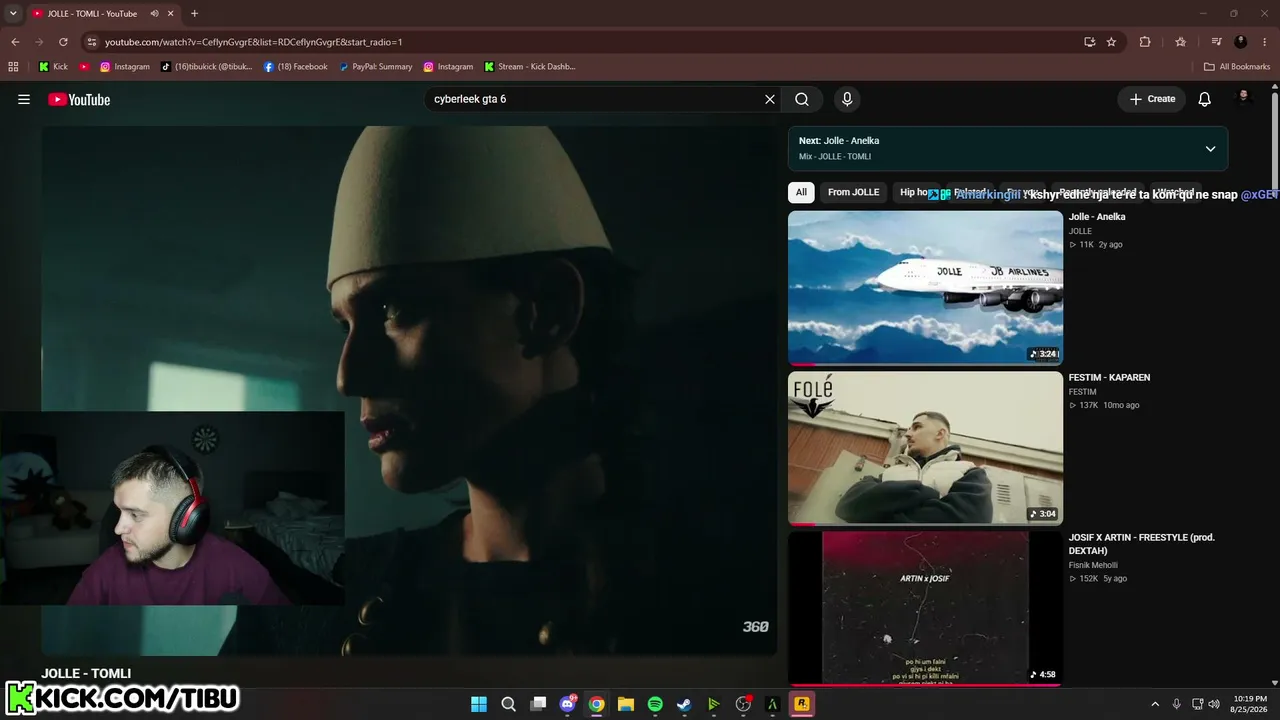The height and width of the screenshot is (720, 1280).
Task: Open the FESTIM - KAPAREN video thumbnail
Action: point(925,448)
